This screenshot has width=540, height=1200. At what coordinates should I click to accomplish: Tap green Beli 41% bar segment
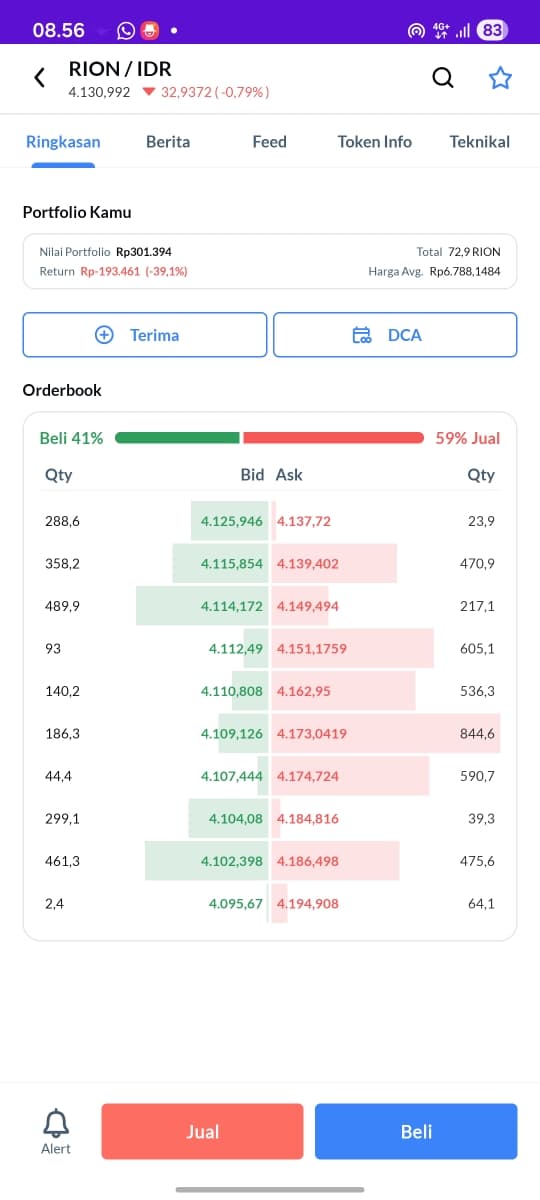[x=177, y=438]
